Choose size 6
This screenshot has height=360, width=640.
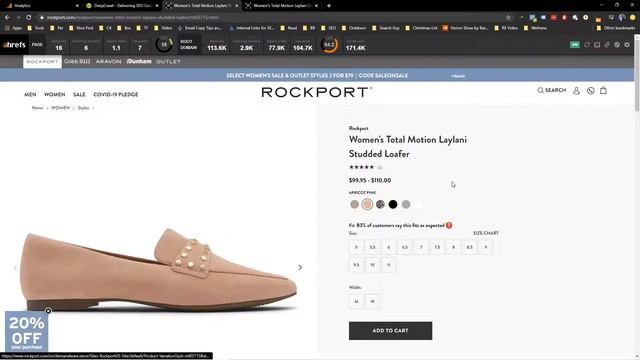point(389,247)
